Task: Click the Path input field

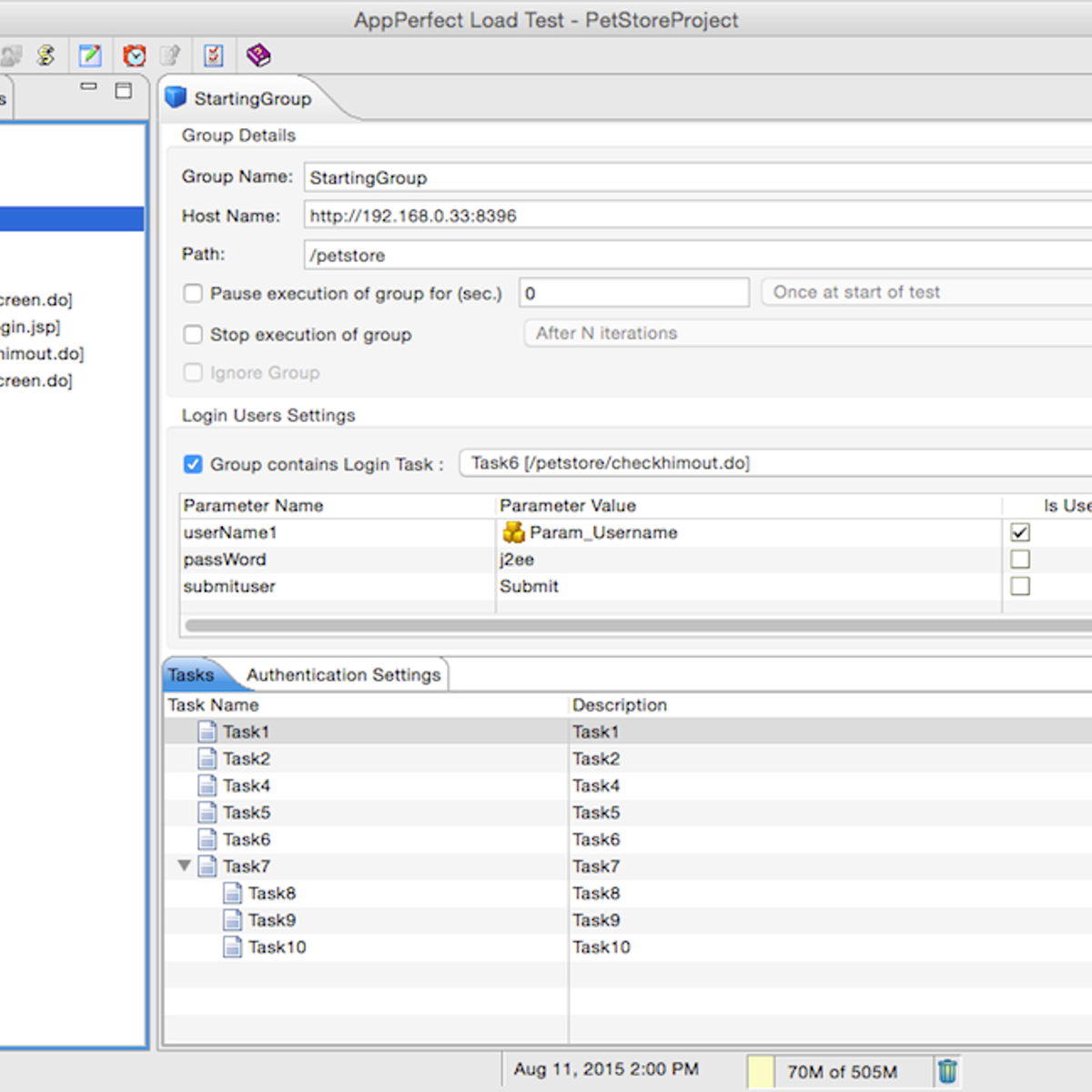Action: [698, 255]
